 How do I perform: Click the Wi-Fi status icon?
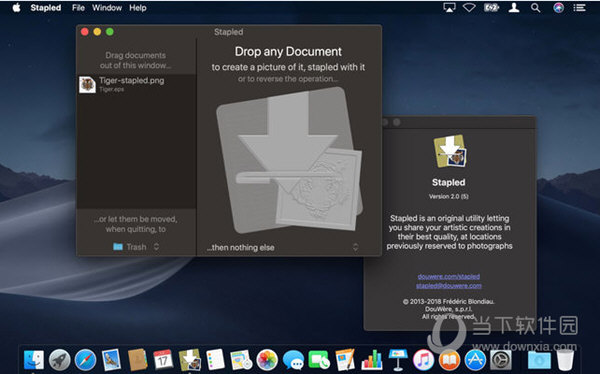469,8
